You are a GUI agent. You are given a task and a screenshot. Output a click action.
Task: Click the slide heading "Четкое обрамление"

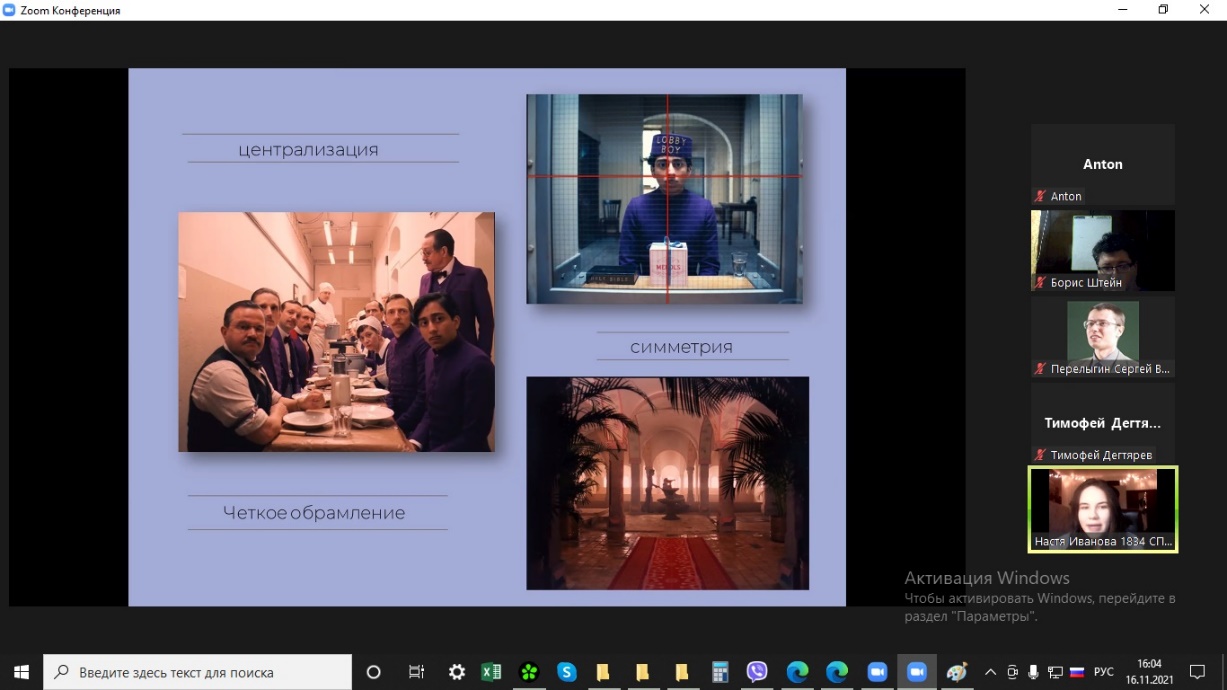click(314, 513)
